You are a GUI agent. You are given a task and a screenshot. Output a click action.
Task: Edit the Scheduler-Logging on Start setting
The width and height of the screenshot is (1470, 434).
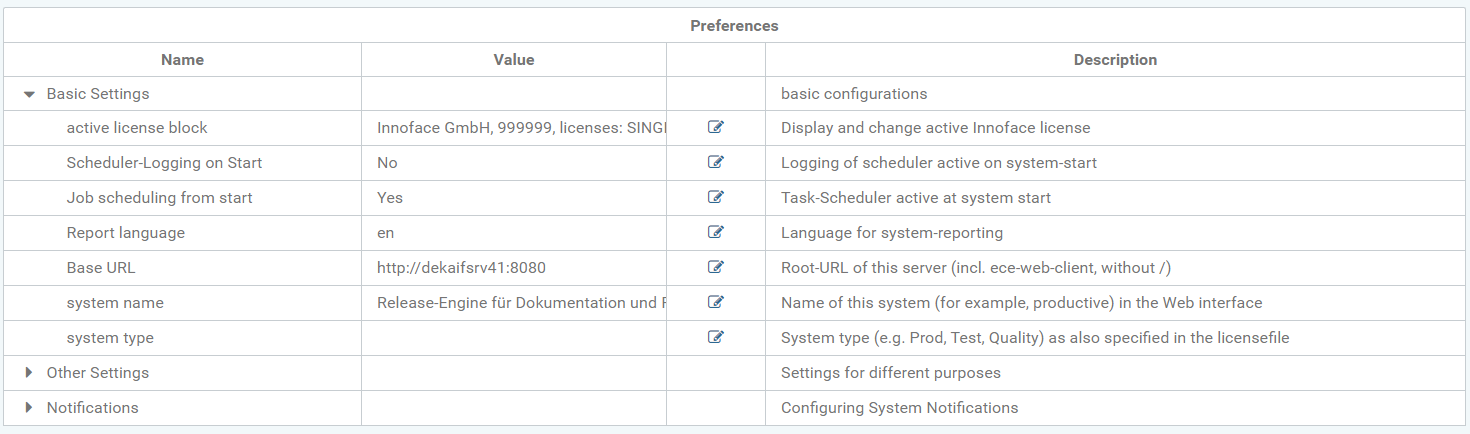tap(715, 162)
